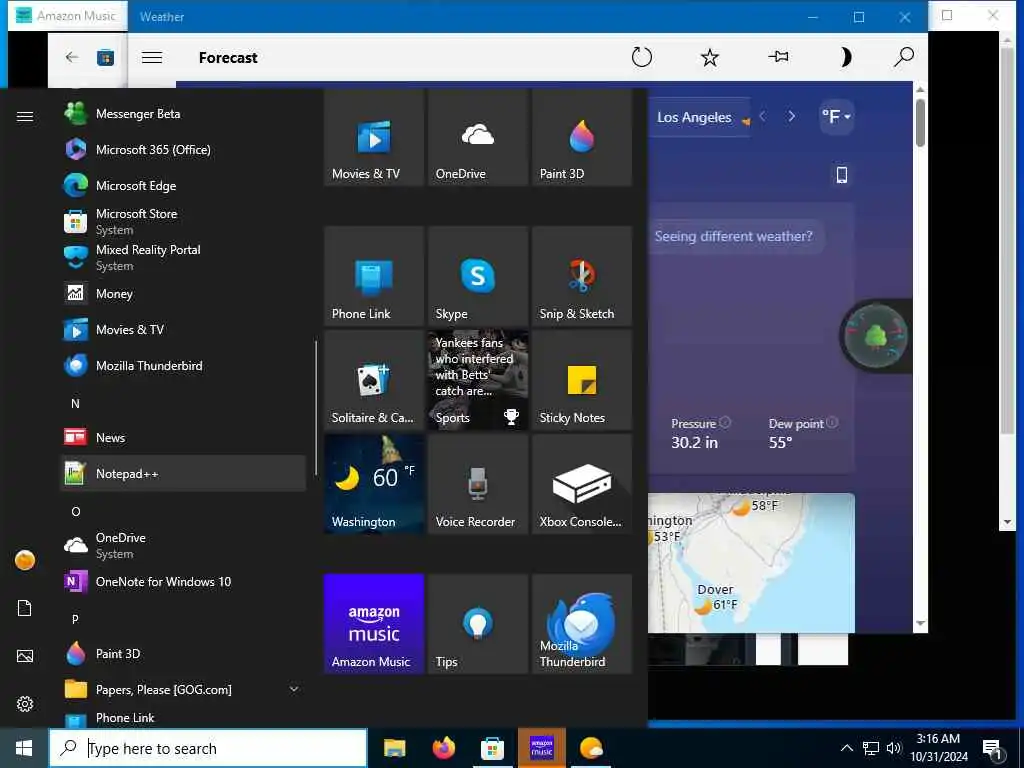This screenshot has height=768, width=1024.
Task: Open File Explorer from the taskbar
Action: click(x=394, y=748)
